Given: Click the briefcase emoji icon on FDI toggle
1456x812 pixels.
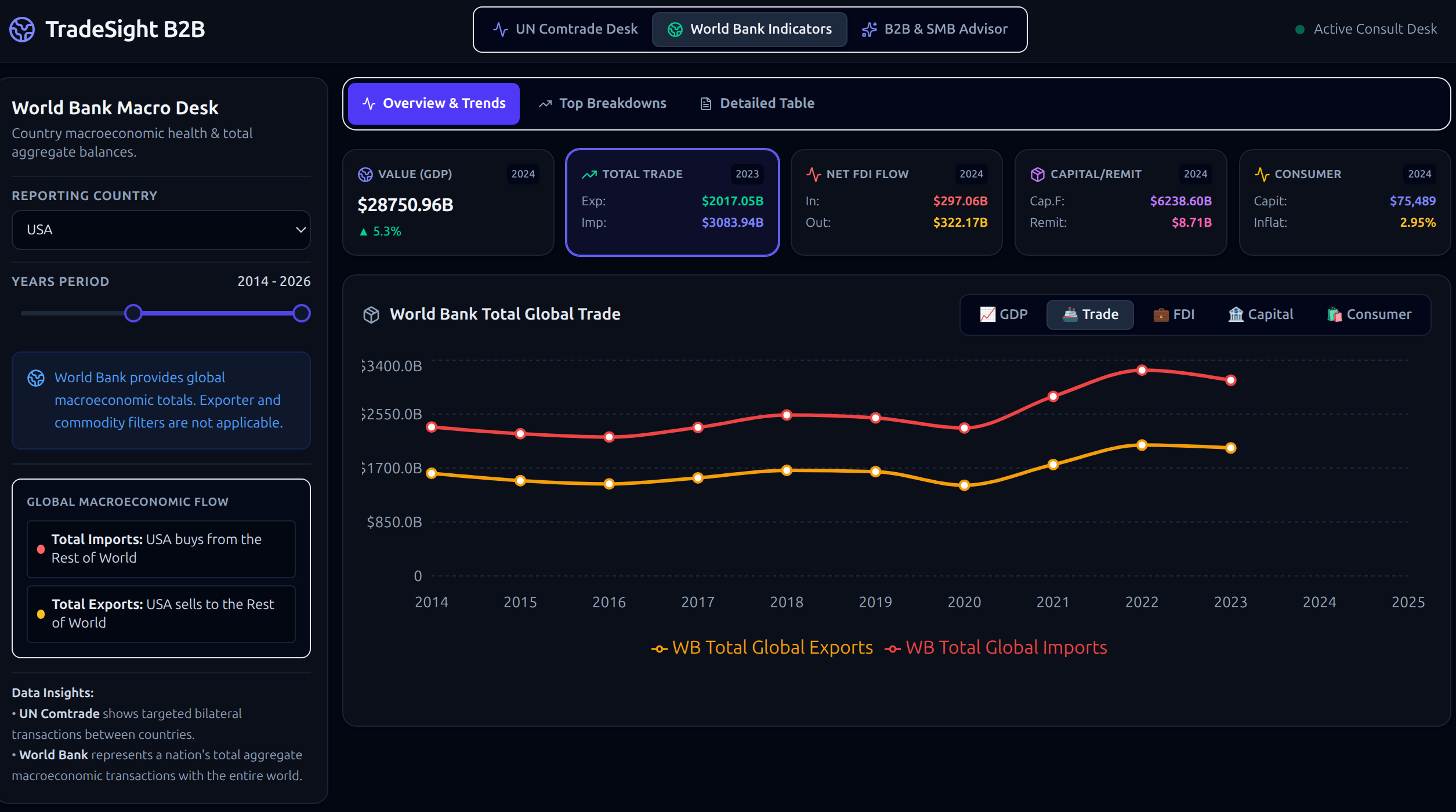Looking at the screenshot, I should pos(1161,314).
